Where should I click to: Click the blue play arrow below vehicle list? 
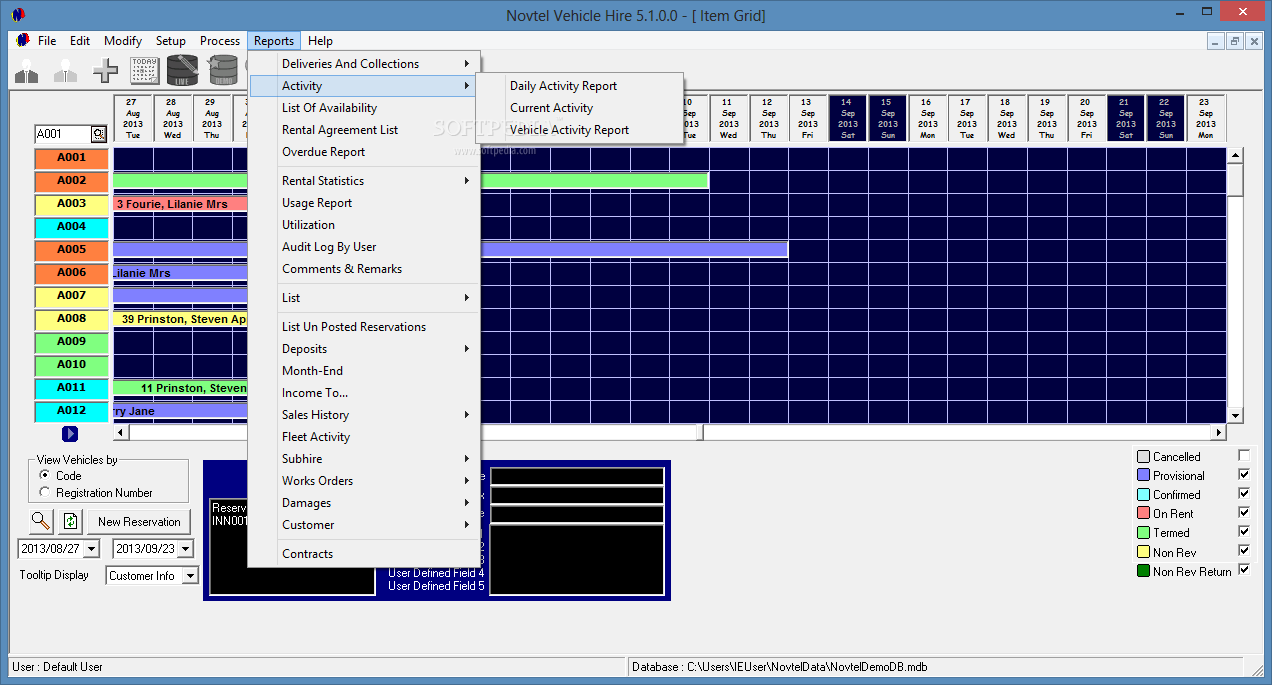point(70,434)
